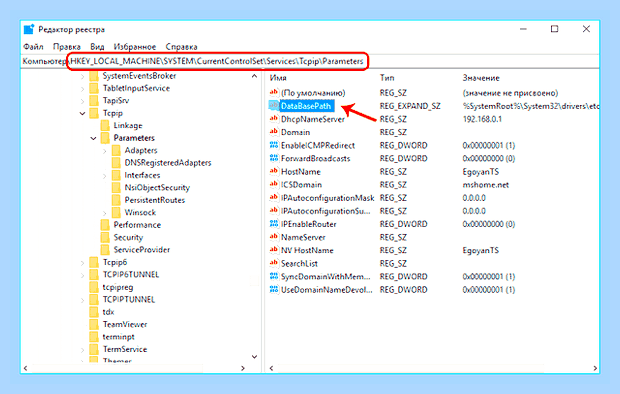
Task: Click the Имя column header
Action: 278,78
